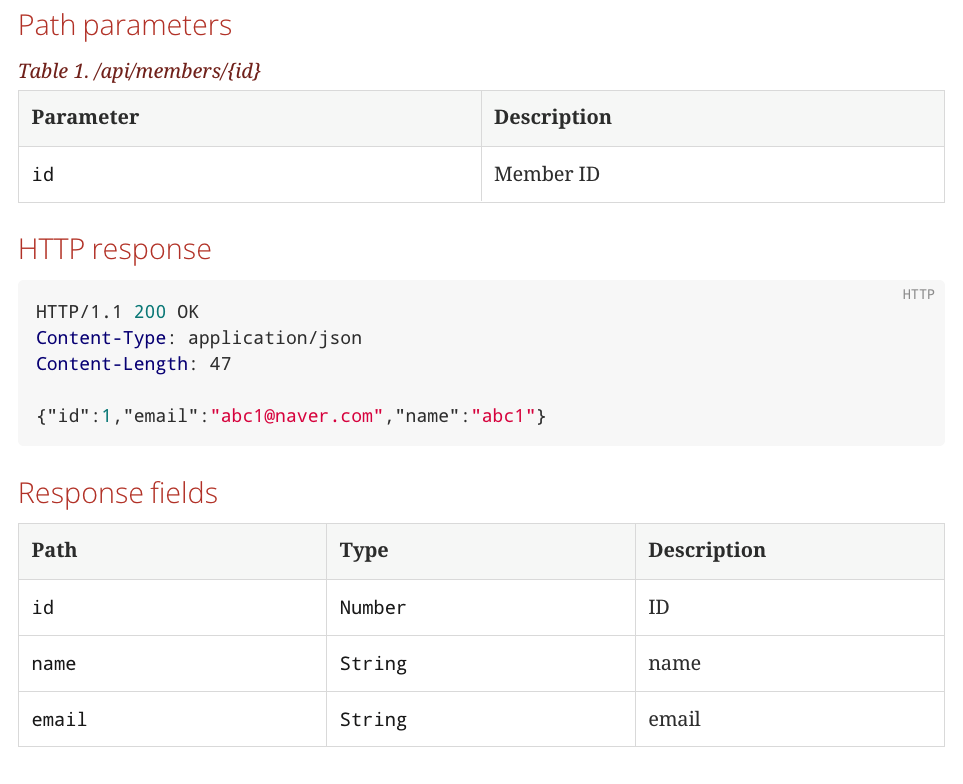Select the name path cell in response fields
This screenshot has height=784, width=963.
(173, 664)
